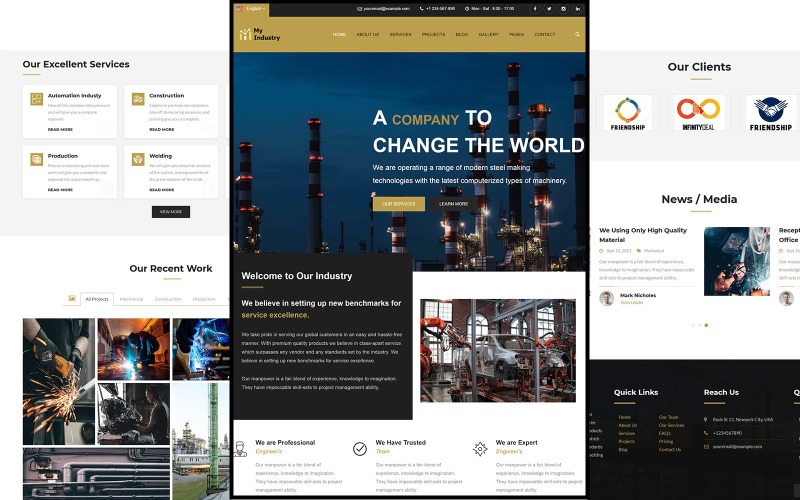The width and height of the screenshot is (800, 500).
Task: Click Contact Us in footer Quick Links
Action: click(x=670, y=449)
